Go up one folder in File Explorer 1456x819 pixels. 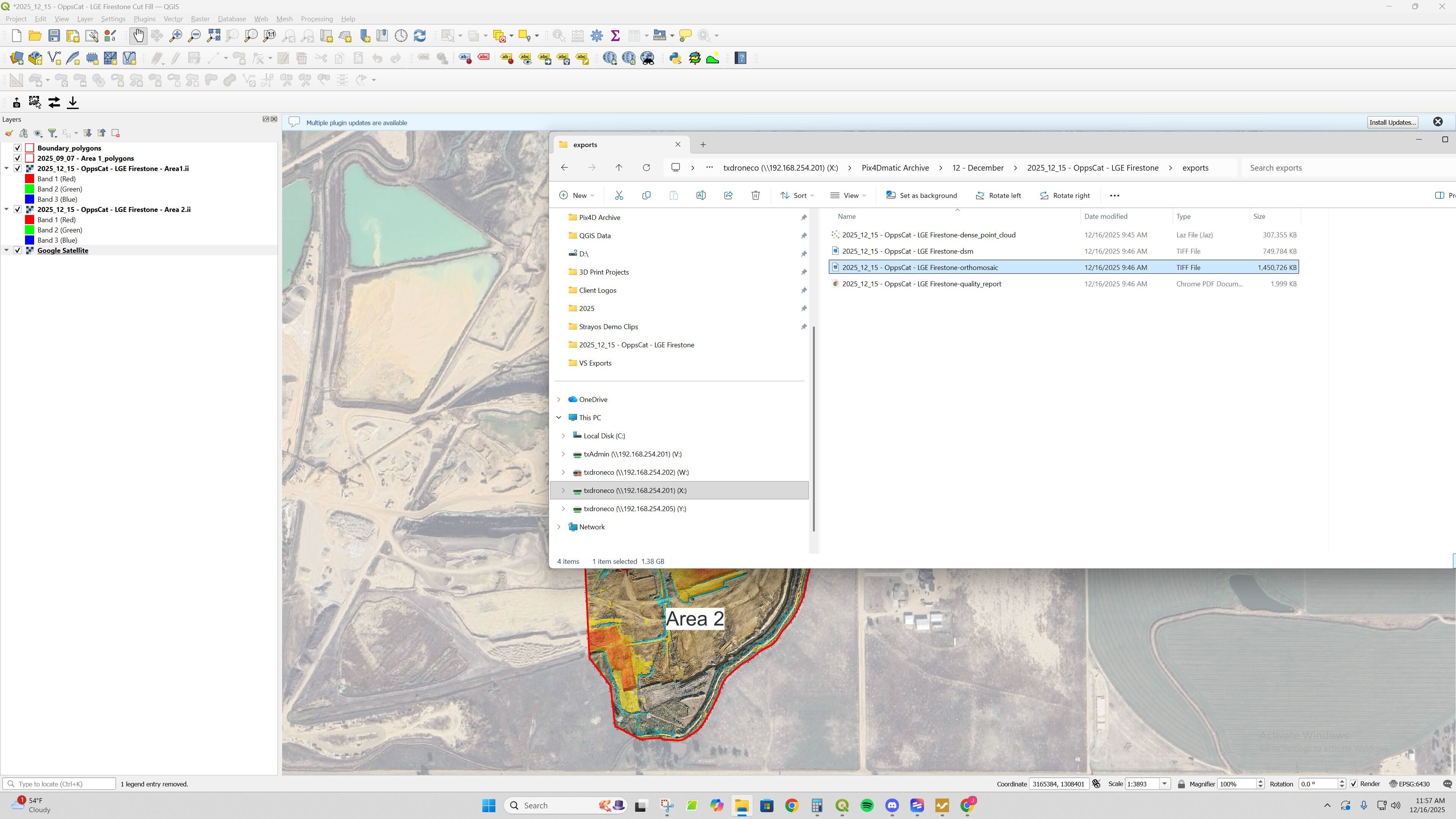click(619, 168)
